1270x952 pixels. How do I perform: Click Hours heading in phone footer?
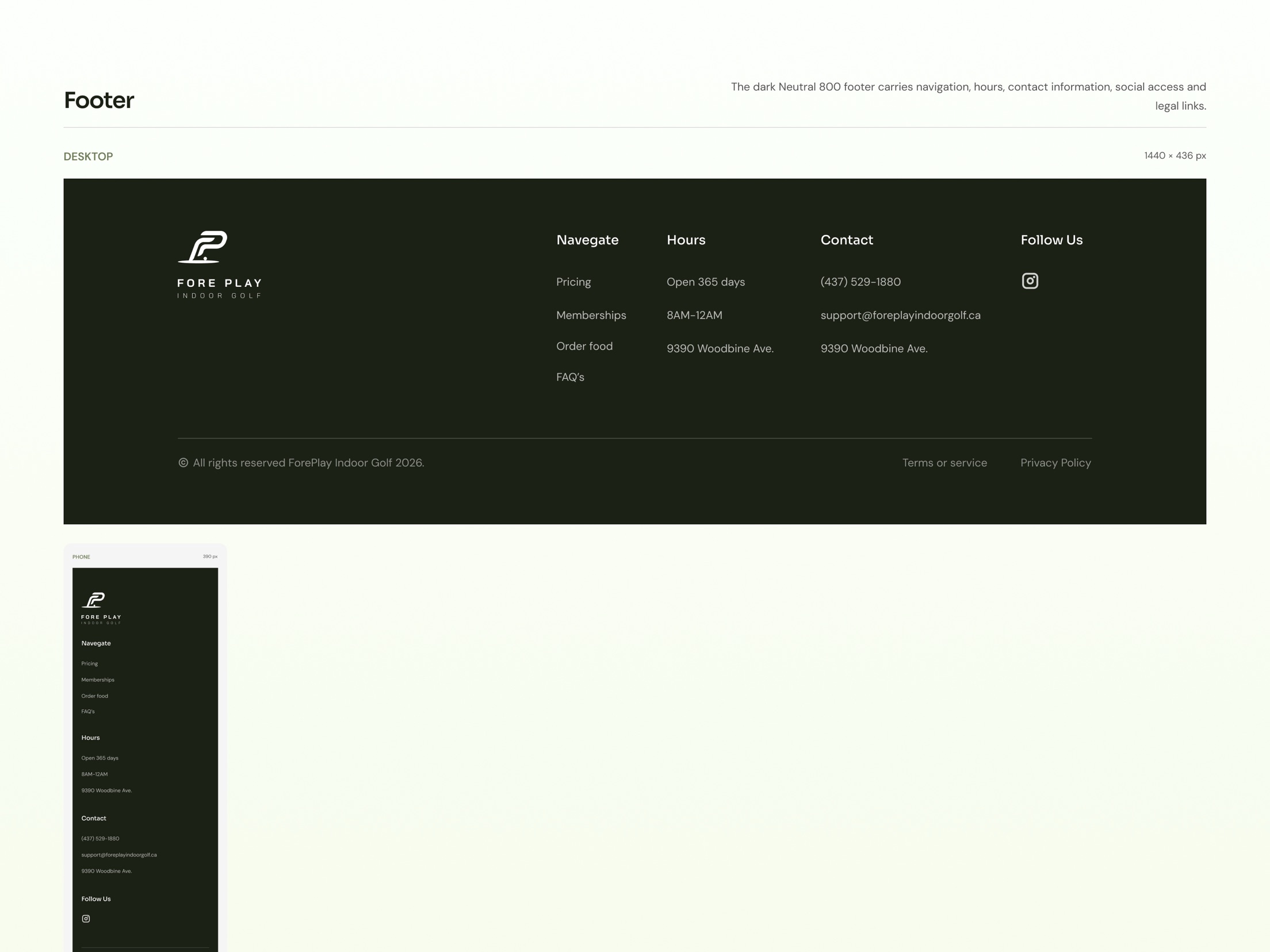pyautogui.click(x=90, y=738)
